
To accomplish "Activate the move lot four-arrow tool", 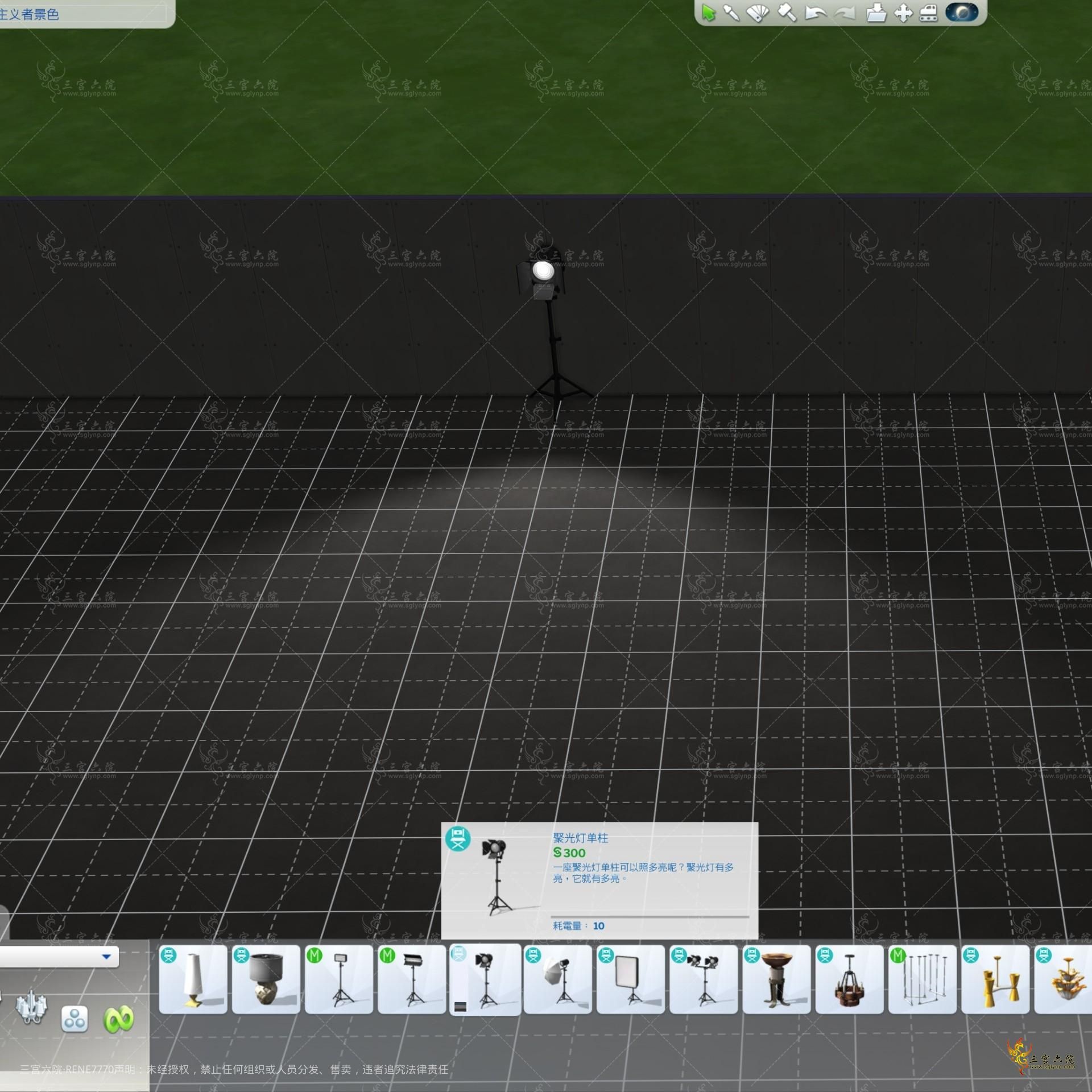I will [903, 13].
